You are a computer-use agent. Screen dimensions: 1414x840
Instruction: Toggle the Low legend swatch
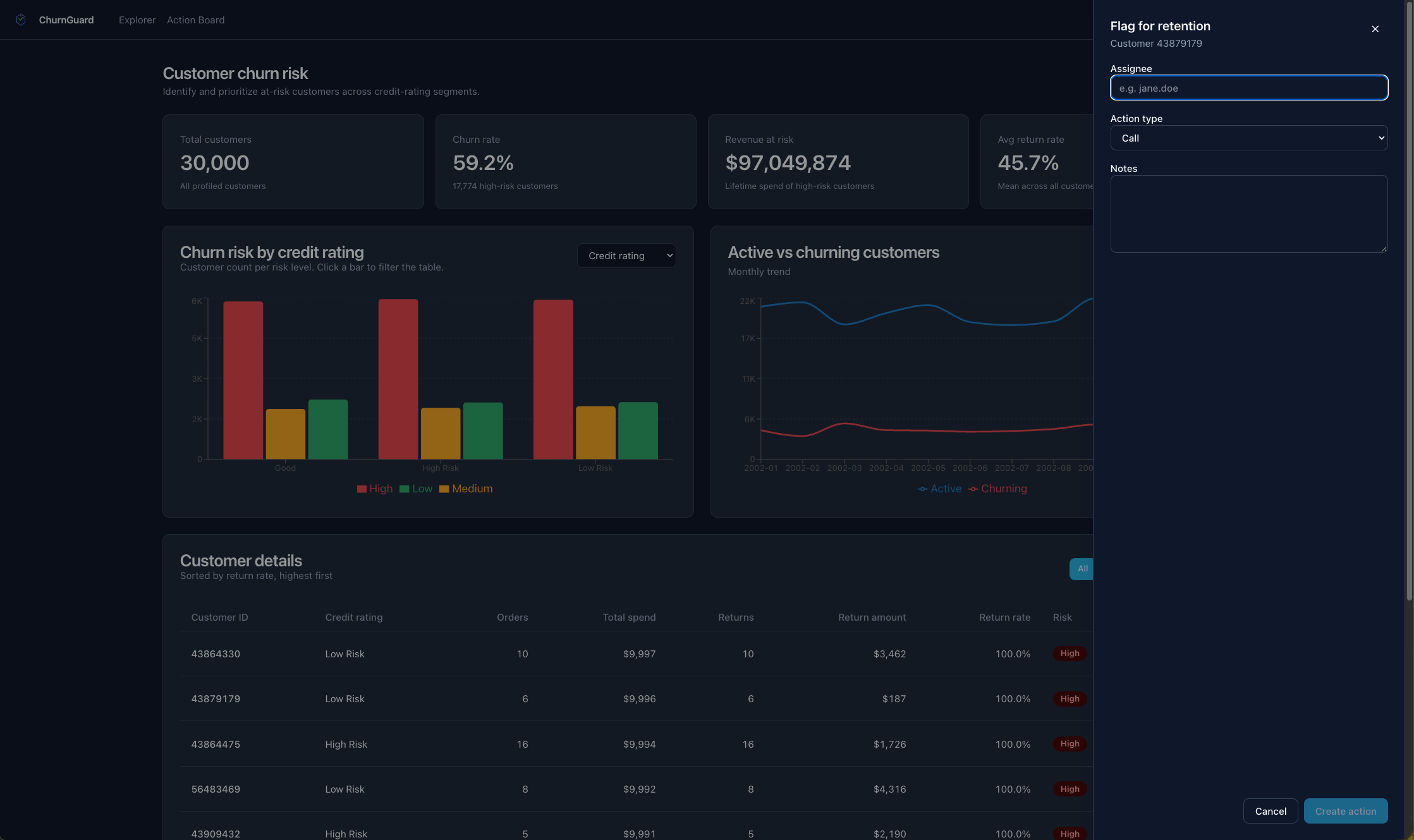(404, 489)
